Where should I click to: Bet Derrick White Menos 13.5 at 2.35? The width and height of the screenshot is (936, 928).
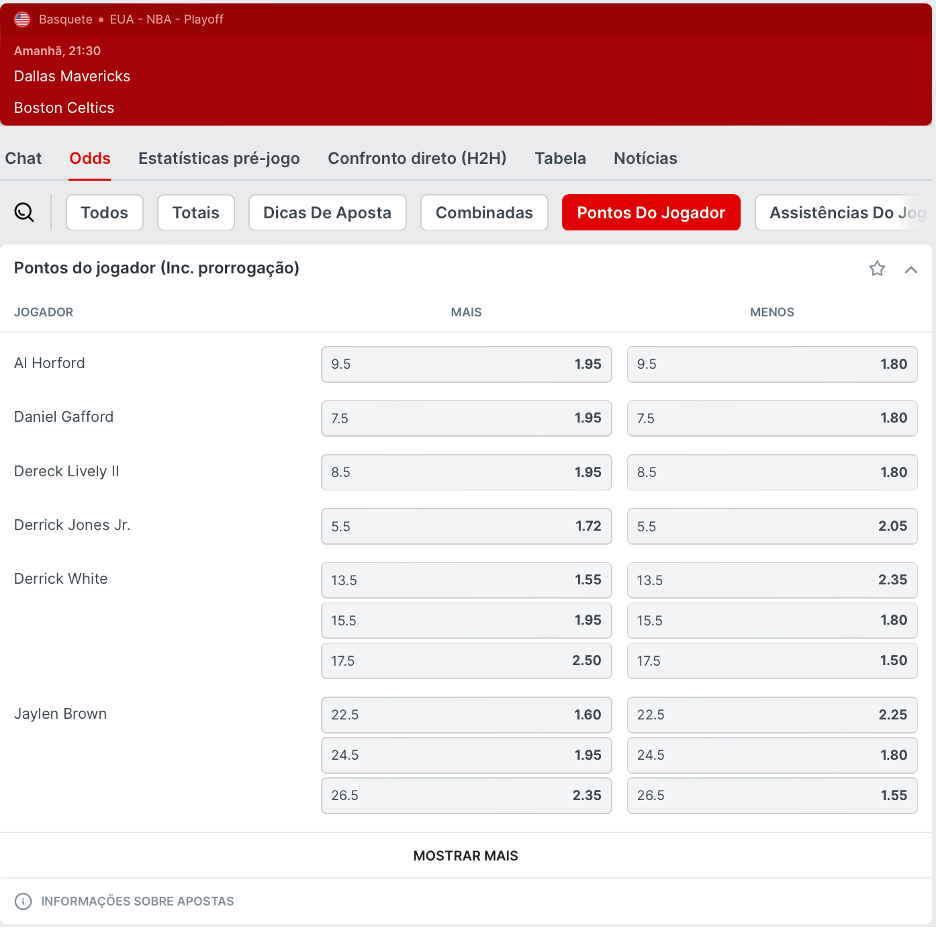[772, 579]
